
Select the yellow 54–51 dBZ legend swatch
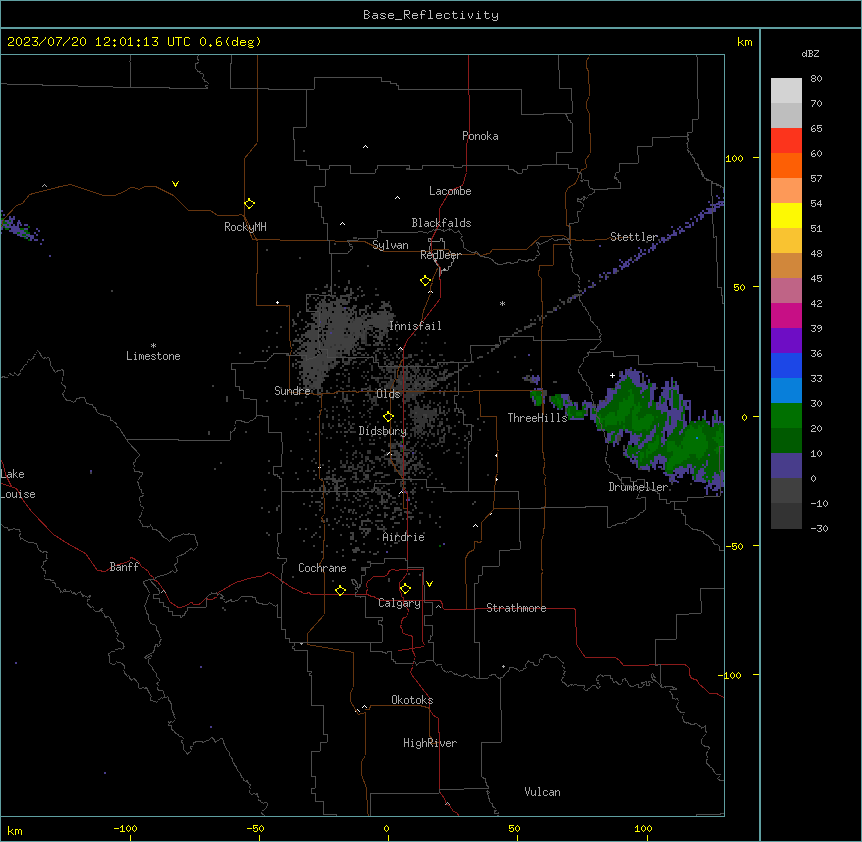(x=786, y=215)
